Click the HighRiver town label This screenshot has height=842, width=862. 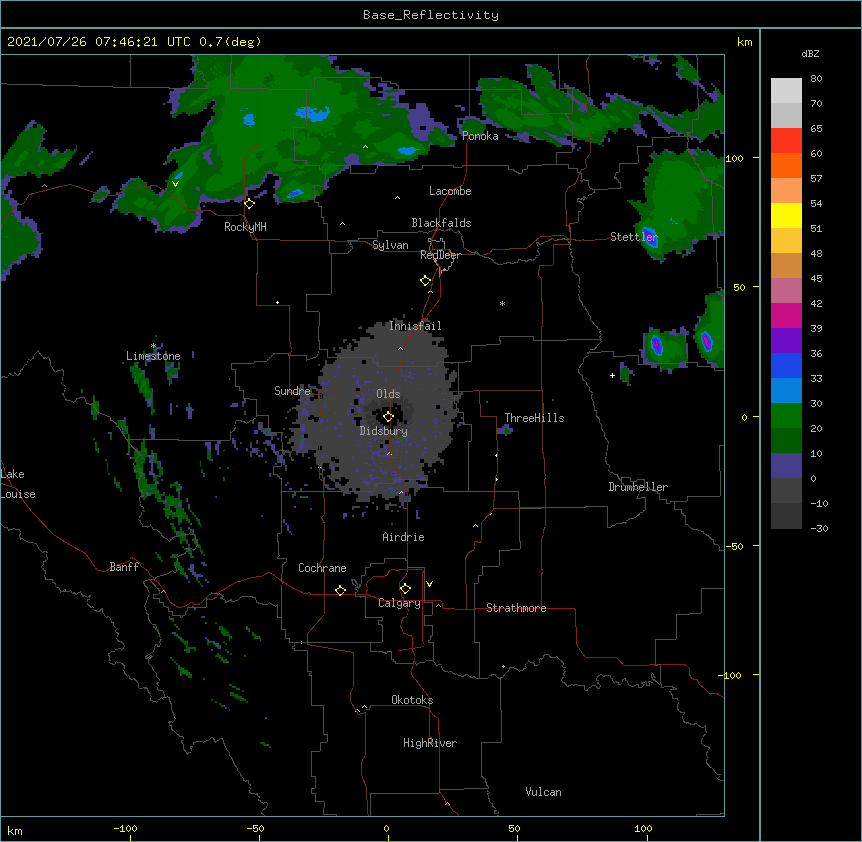click(430, 743)
